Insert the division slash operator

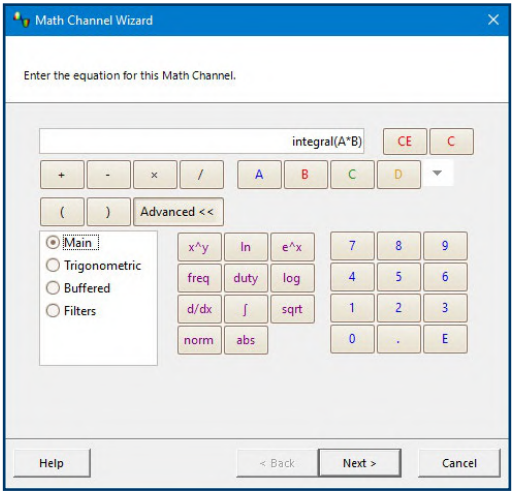point(201,174)
